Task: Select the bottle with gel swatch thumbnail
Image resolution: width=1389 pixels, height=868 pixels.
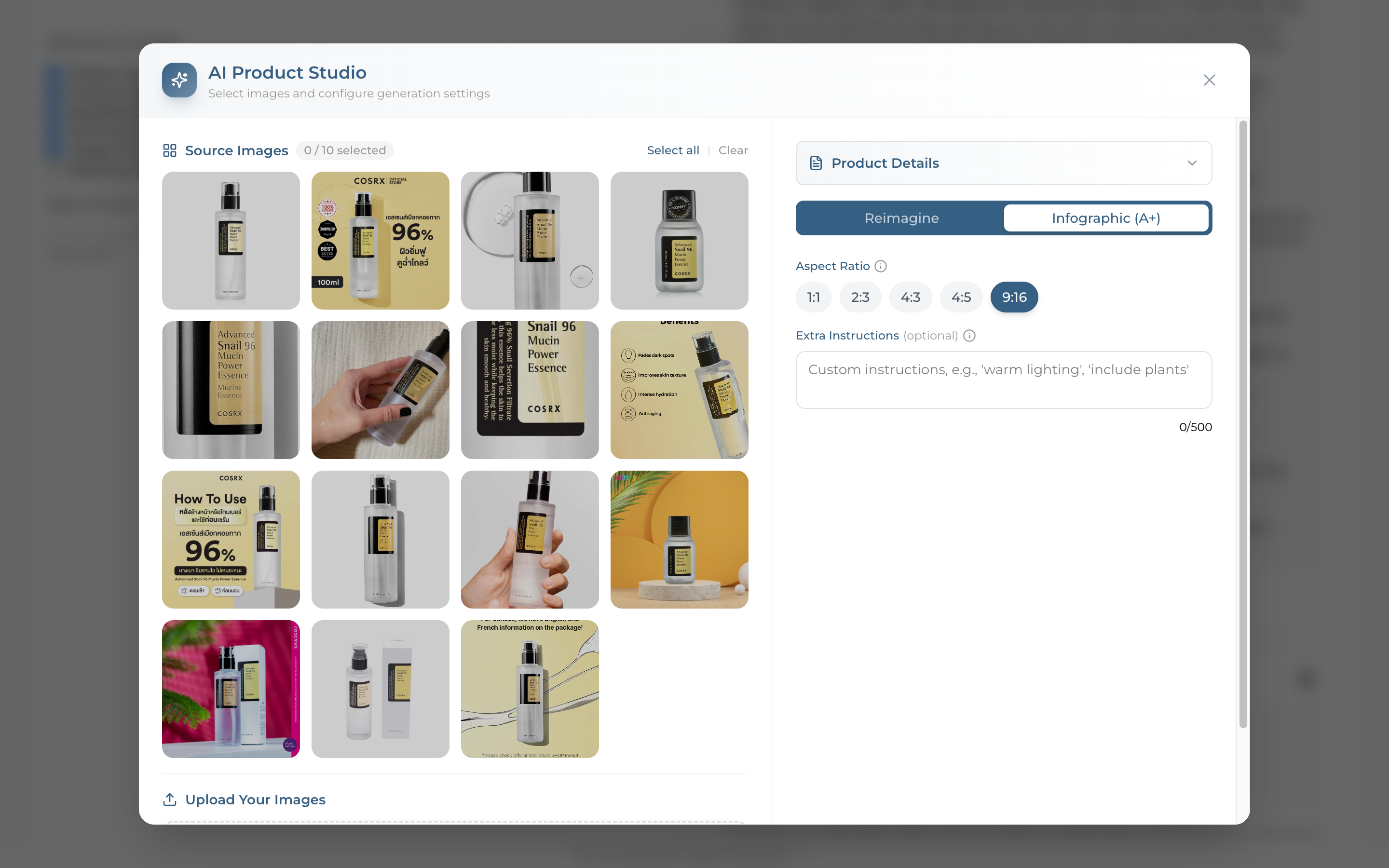Action: pyautogui.click(x=530, y=241)
